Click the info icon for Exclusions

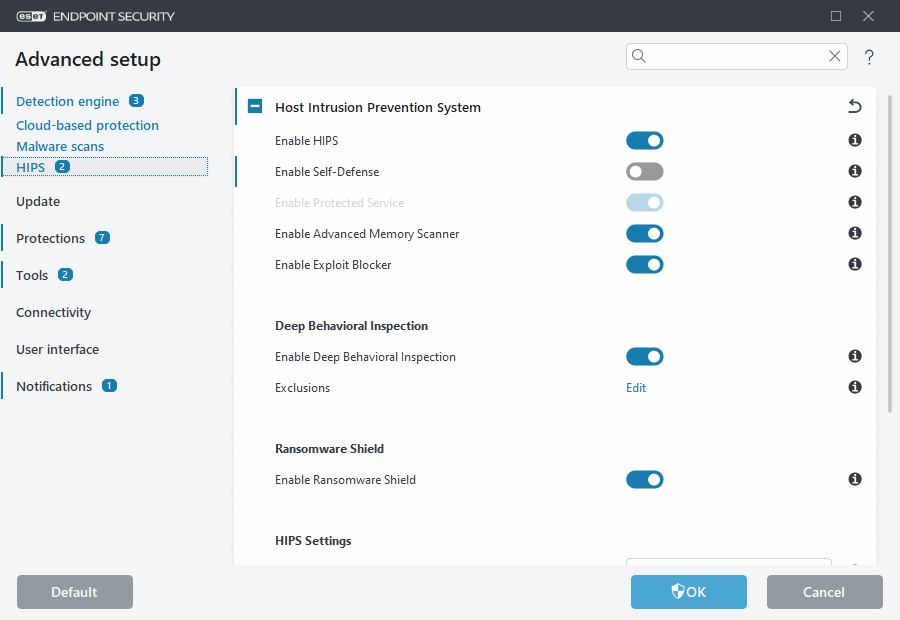coord(855,388)
